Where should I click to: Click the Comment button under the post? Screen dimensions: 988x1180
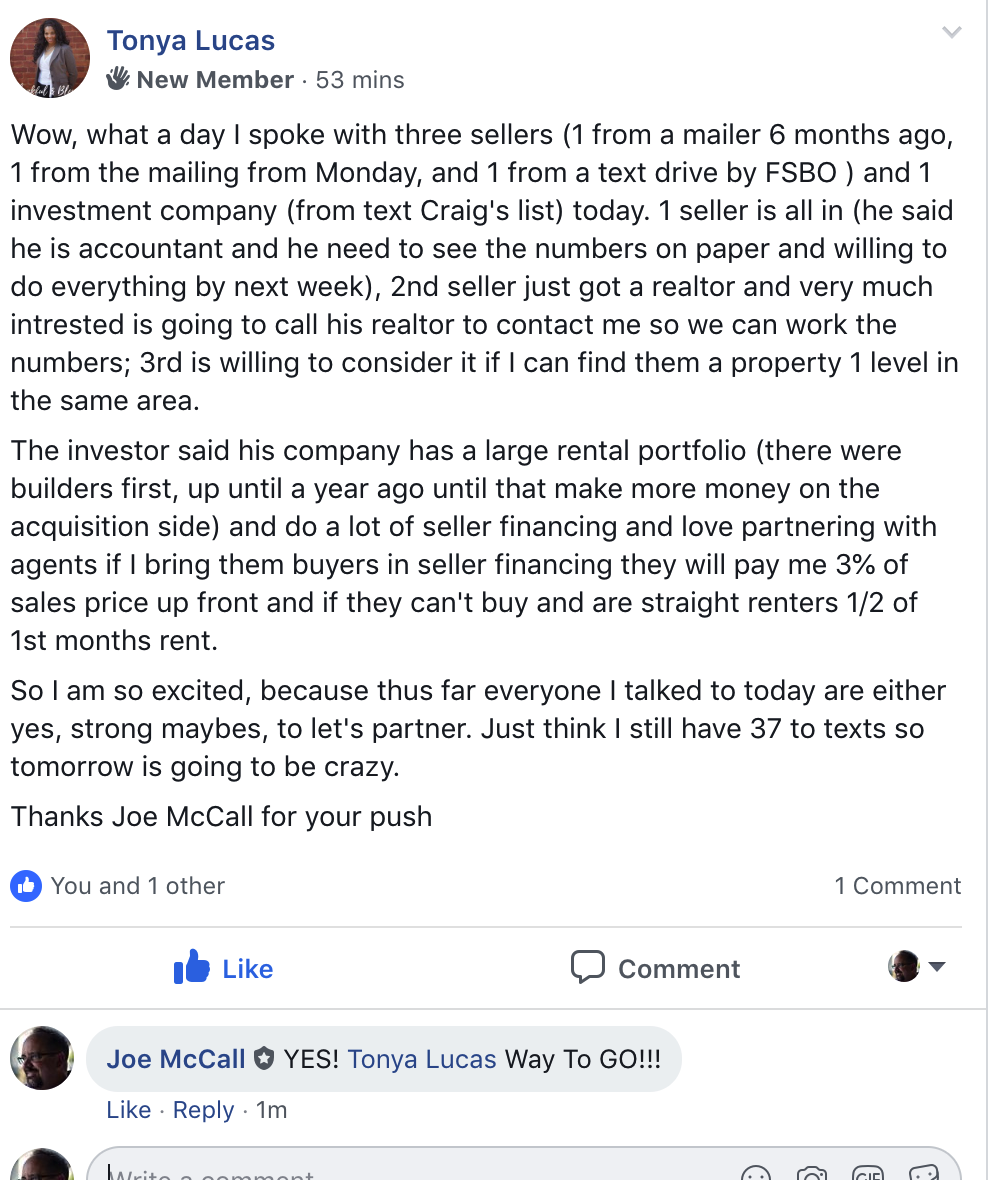pyautogui.click(x=656, y=968)
